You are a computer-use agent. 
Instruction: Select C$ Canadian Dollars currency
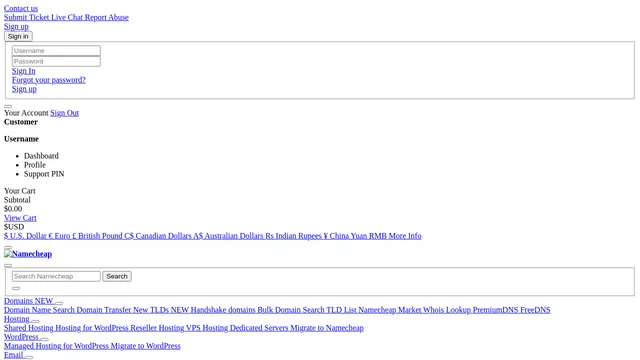tap(158, 236)
